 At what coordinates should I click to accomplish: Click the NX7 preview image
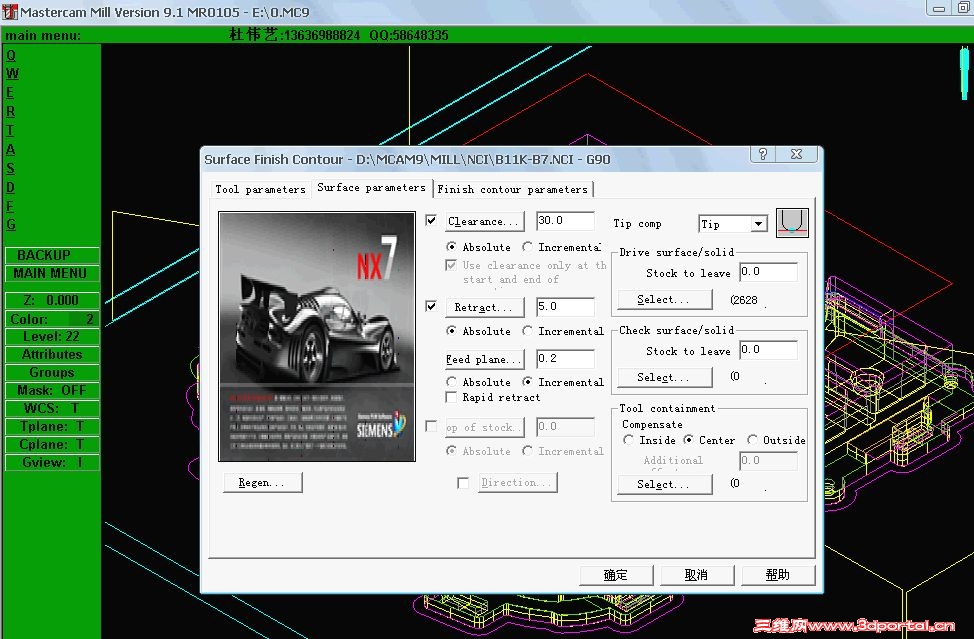tap(317, 337)
